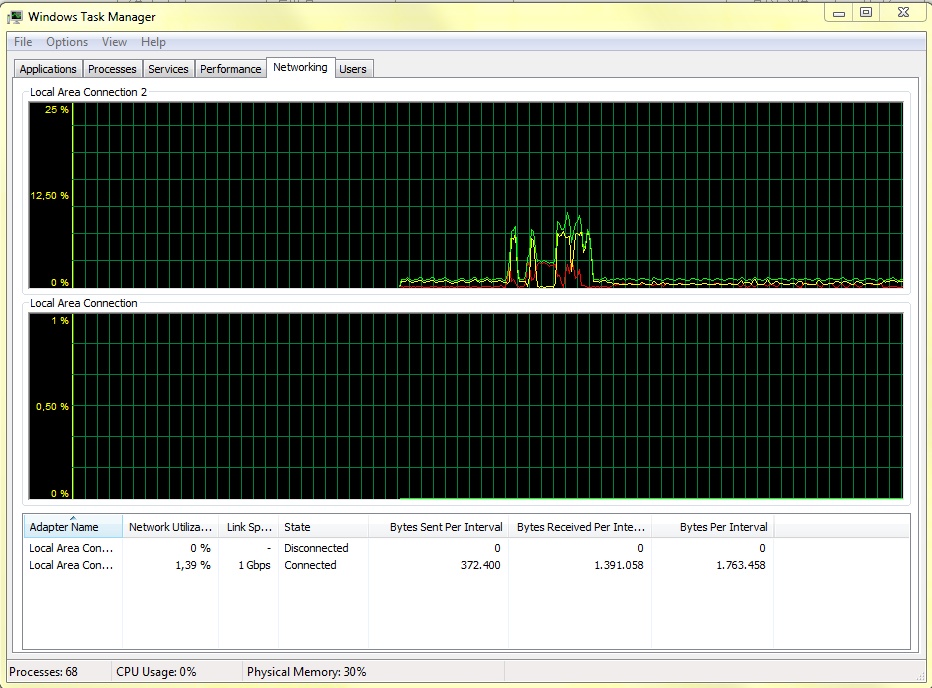The height and width of the screenshot is (688, 932).
Task: Sort by Bytes Per Interval header
Action: (713, 527)
